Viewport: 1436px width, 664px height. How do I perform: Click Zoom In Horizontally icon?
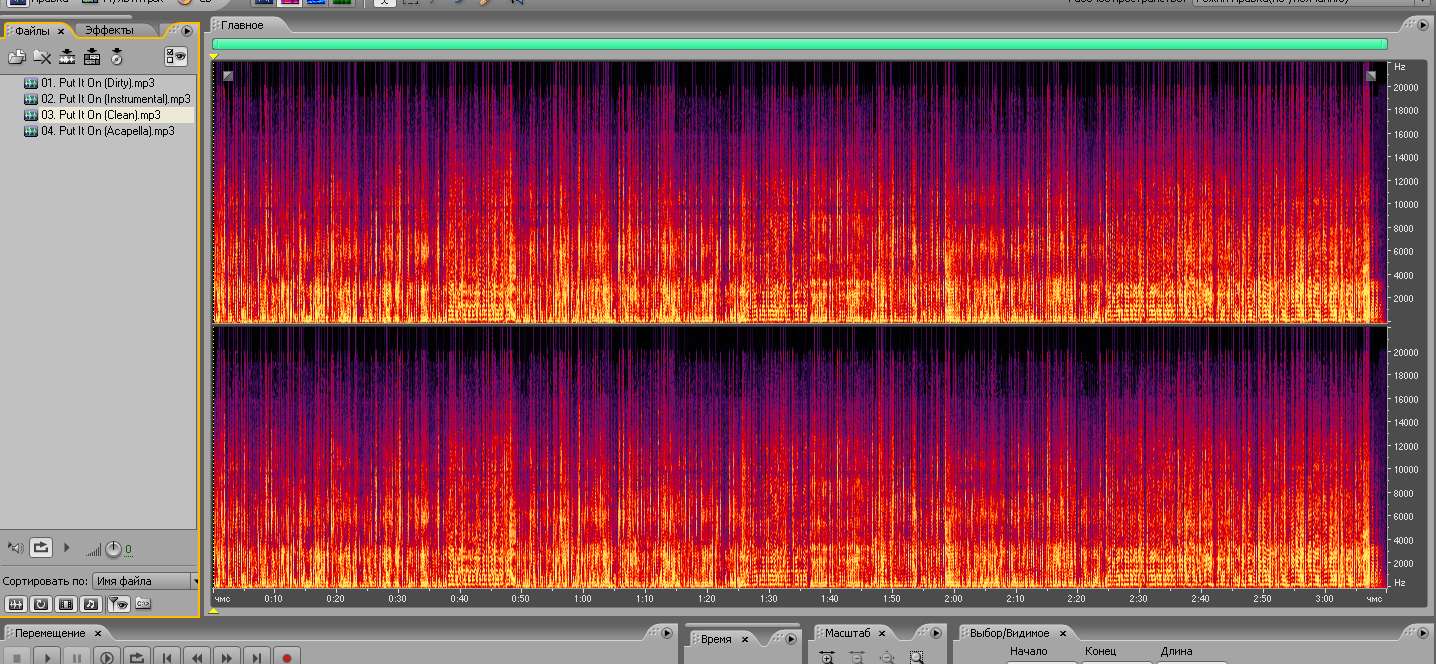coord(827,658)
